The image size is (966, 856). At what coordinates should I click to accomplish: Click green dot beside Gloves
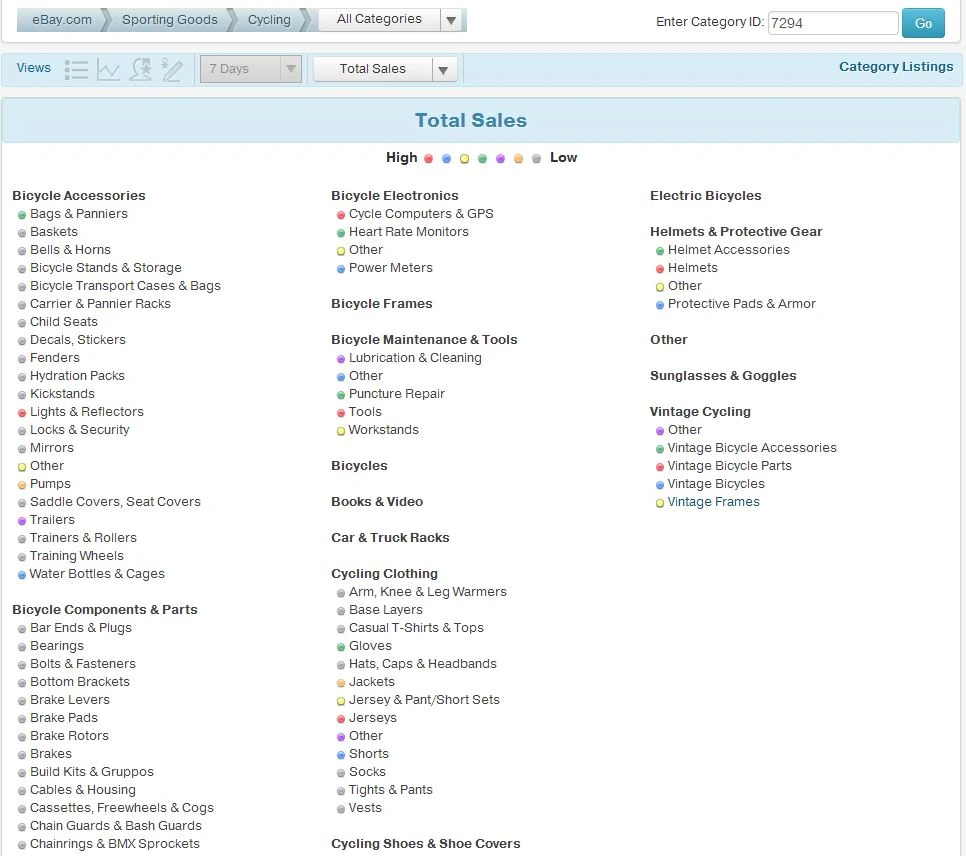(x=341, y=647)
